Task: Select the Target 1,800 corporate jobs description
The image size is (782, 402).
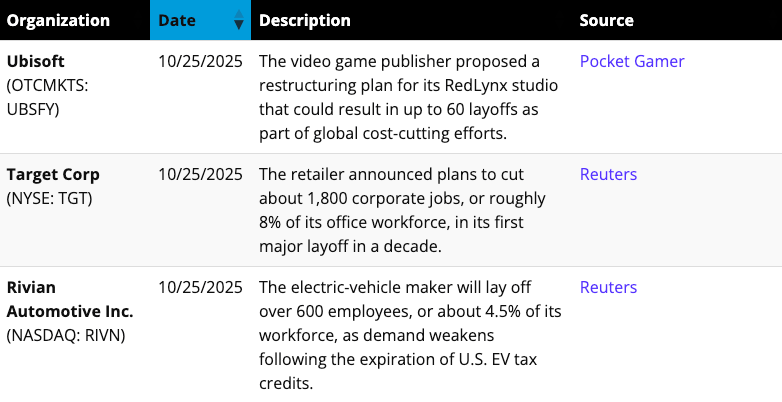Action: [x=408, y=210]
